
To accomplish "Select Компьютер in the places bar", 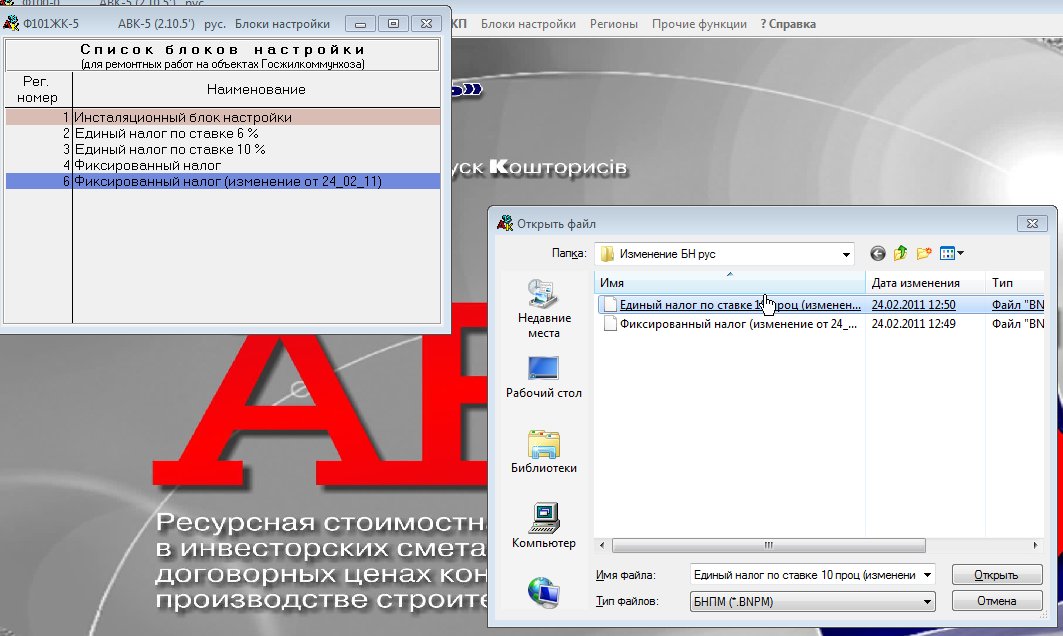I will 544,526.
